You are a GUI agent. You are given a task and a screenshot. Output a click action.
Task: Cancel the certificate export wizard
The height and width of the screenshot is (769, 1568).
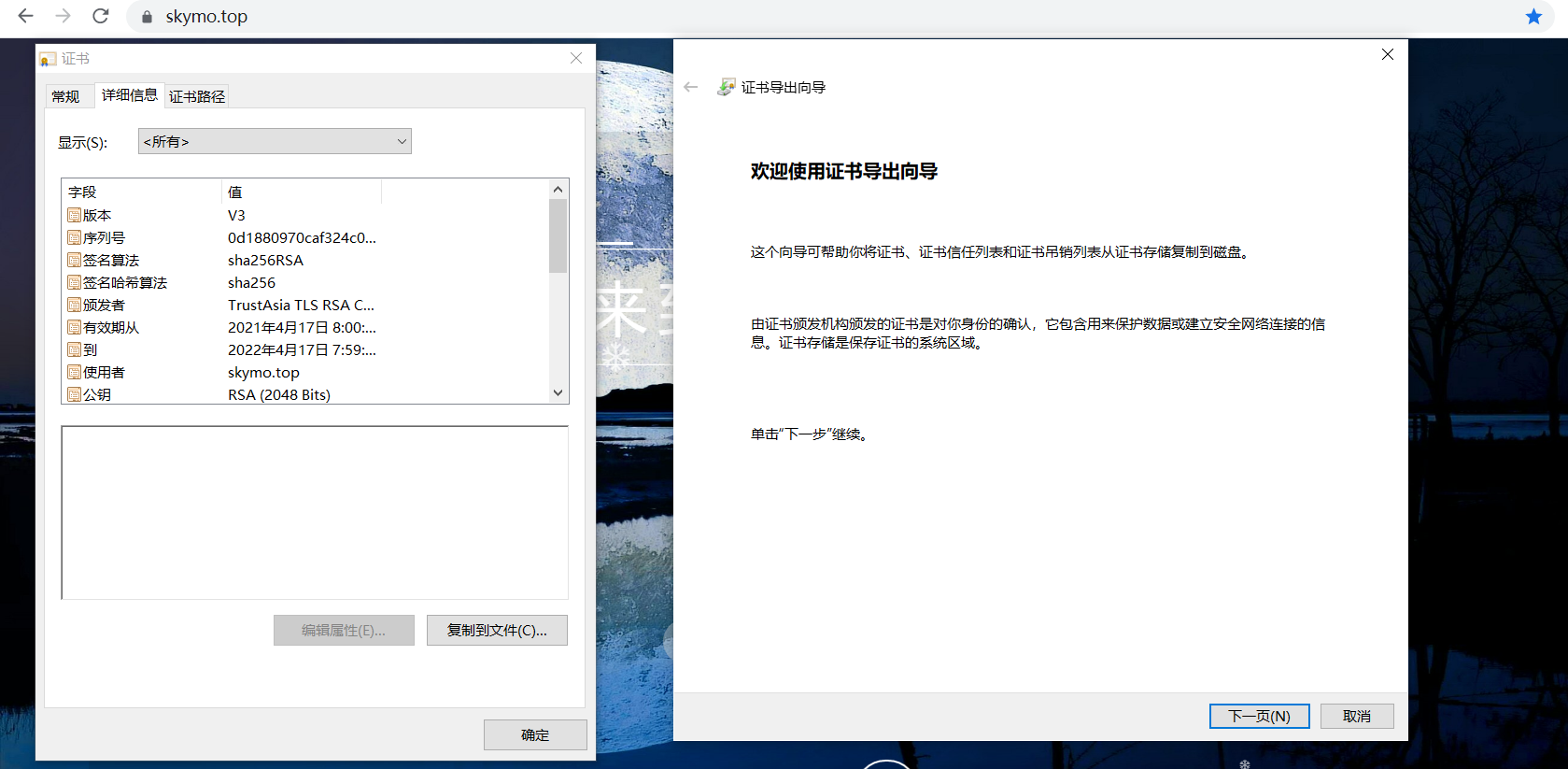[1356, 716]
